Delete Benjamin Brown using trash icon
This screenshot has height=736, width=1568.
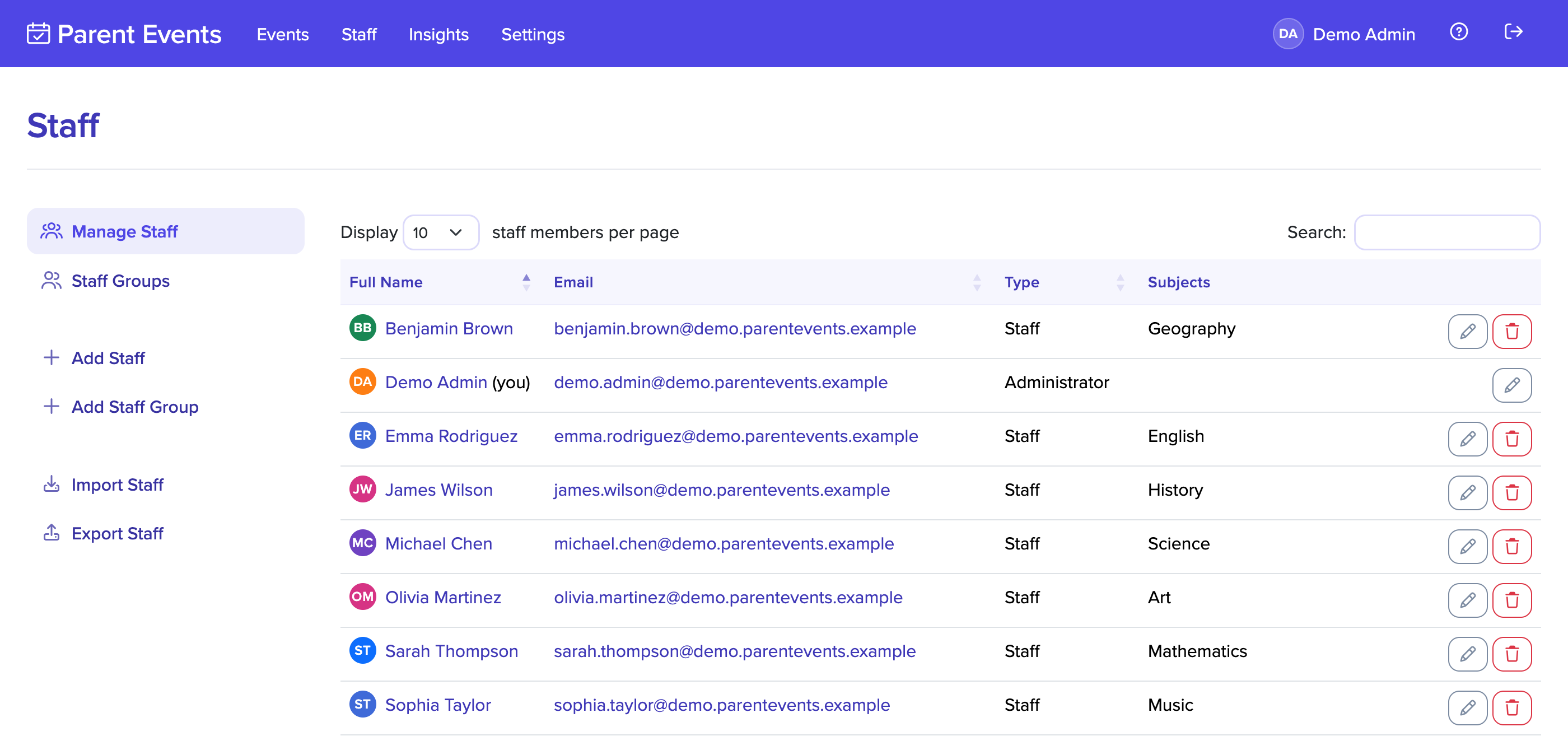point(1511,331)
